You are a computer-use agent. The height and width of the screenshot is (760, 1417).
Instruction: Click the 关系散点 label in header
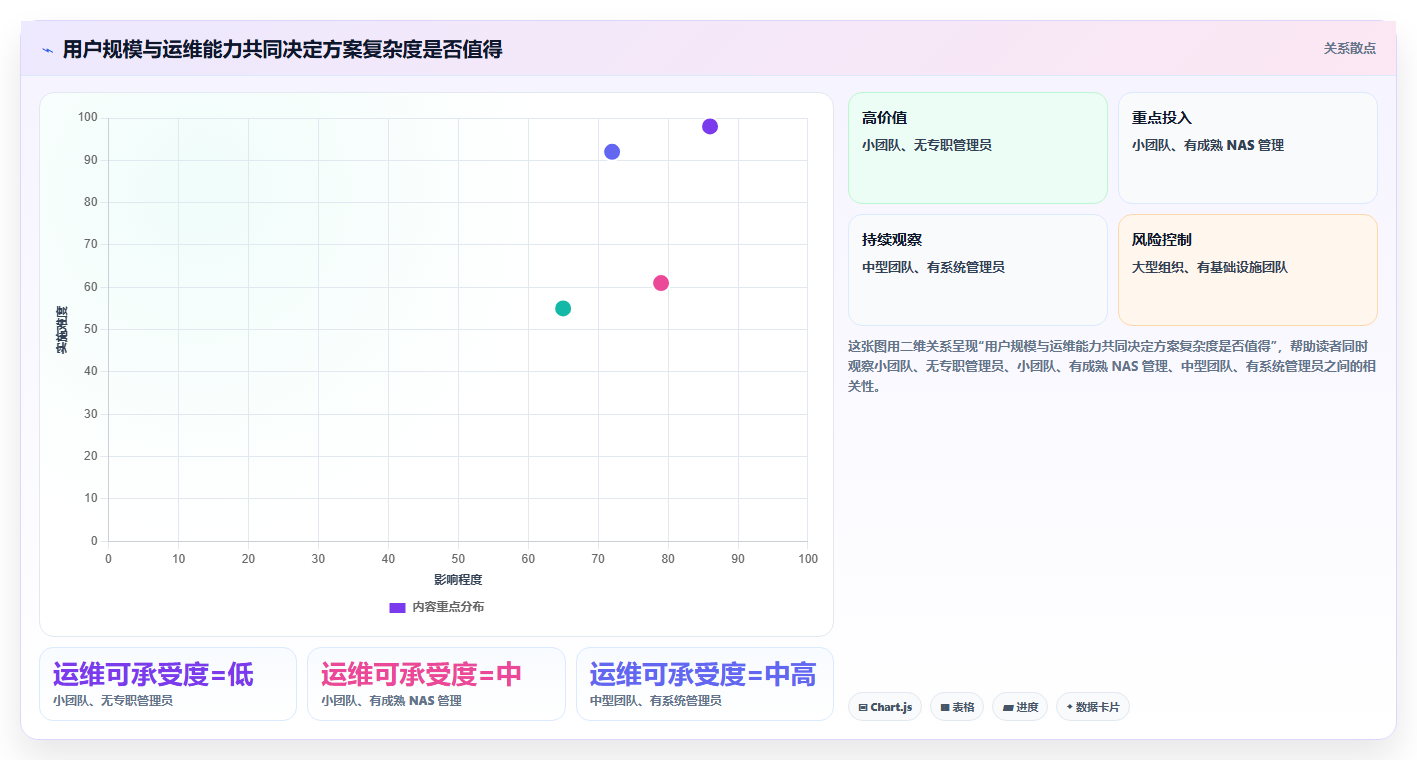click(1350, 48)
